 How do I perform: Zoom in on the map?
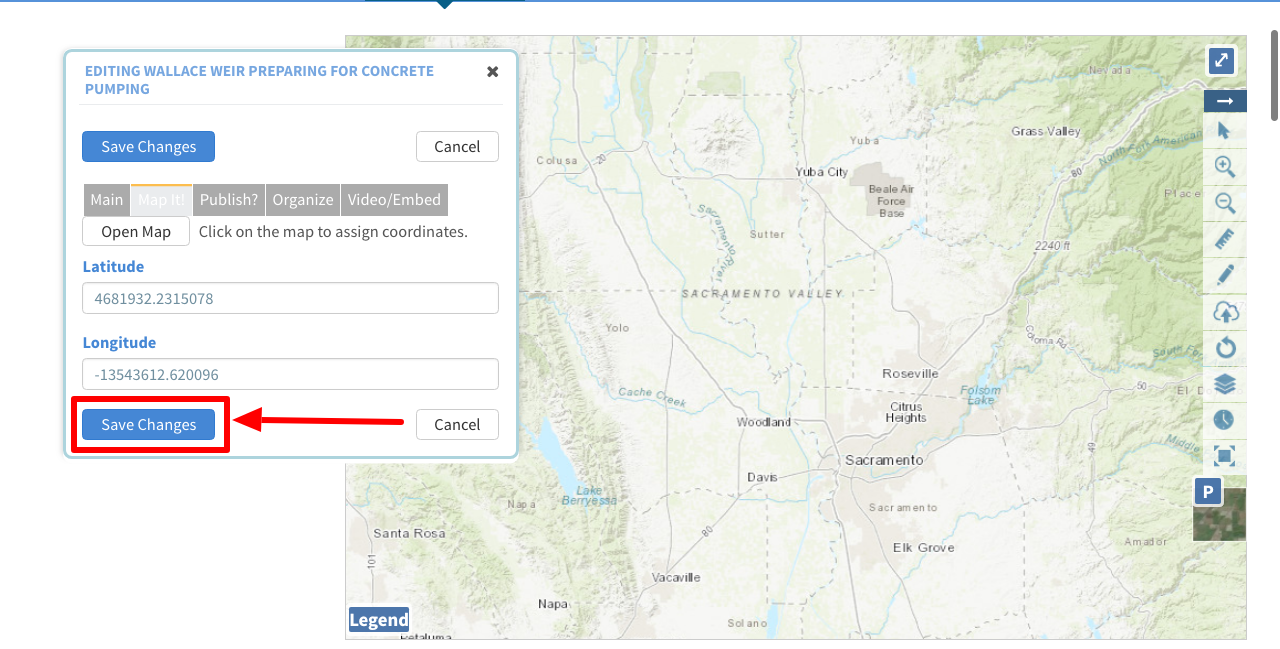[x=1225, y=167]
